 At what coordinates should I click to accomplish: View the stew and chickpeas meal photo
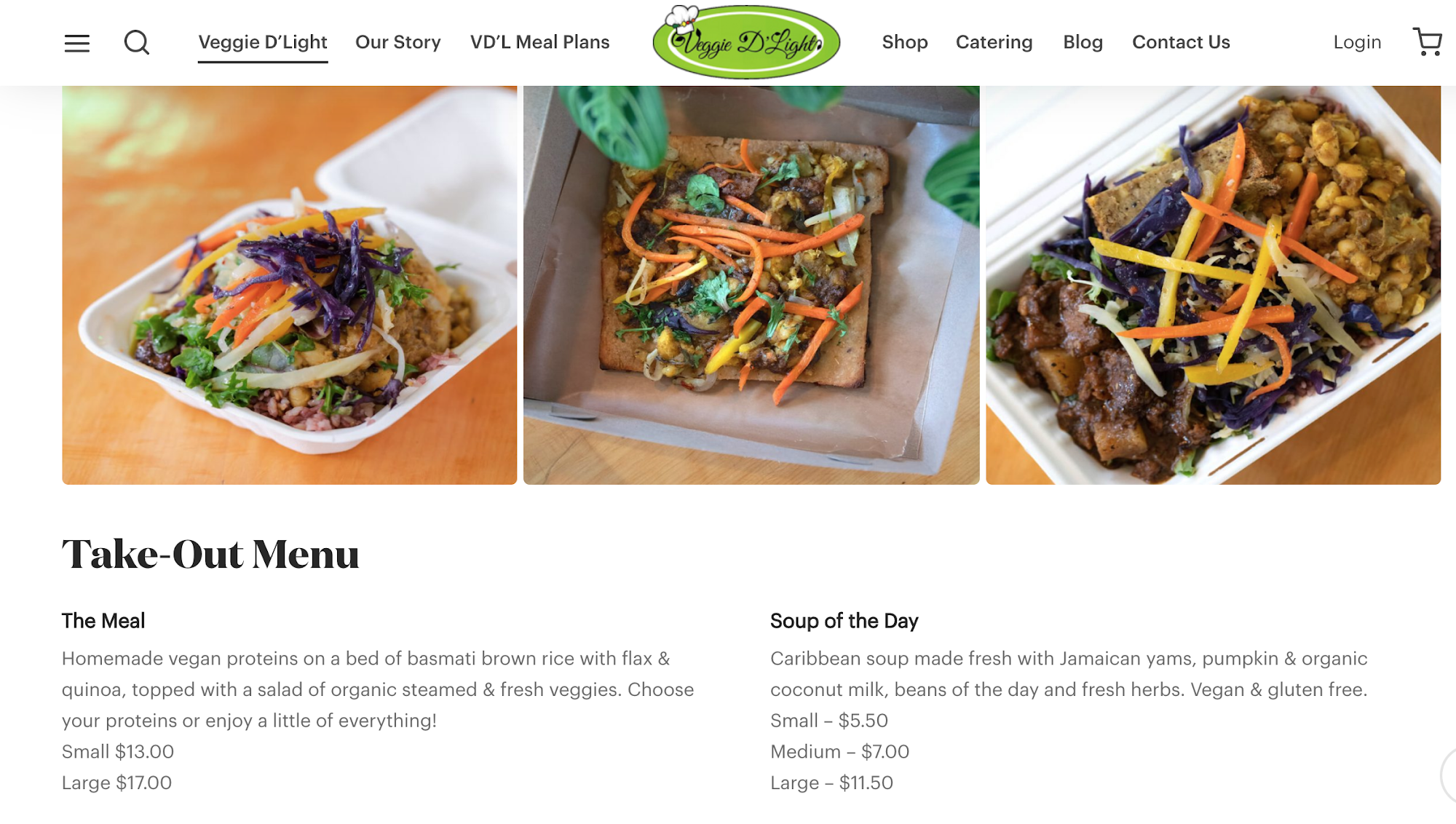pyautogui.click(x=1214, y=285)
